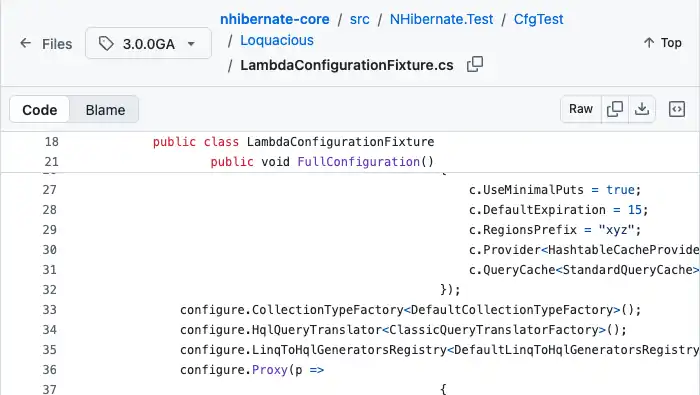Click the configure.LinqToHqlGeneratorsRegistry line
700x395 pixels.
coord(440,350)
